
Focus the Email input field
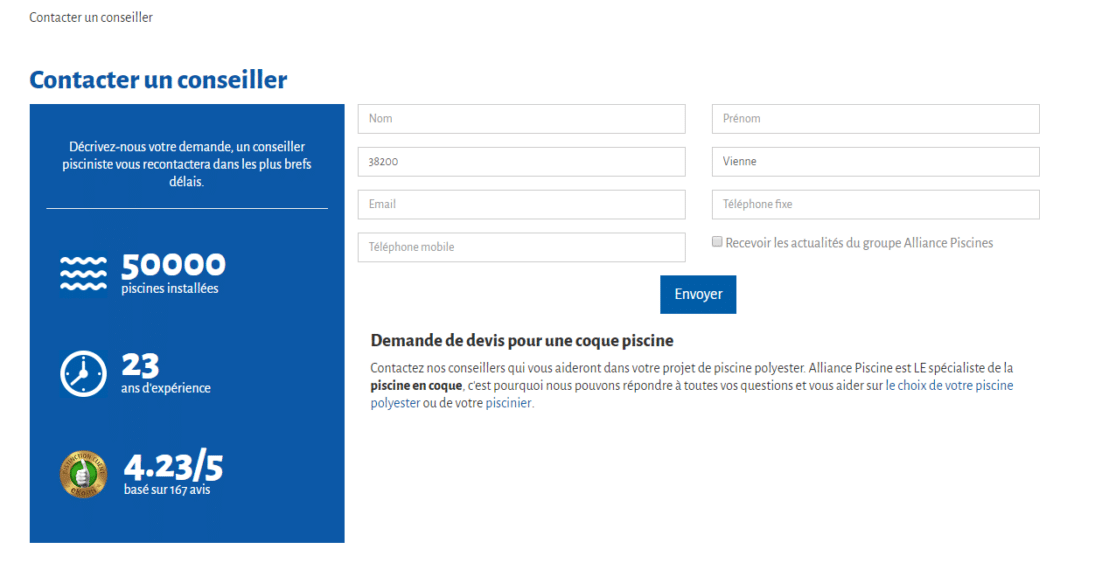point(521,204)
